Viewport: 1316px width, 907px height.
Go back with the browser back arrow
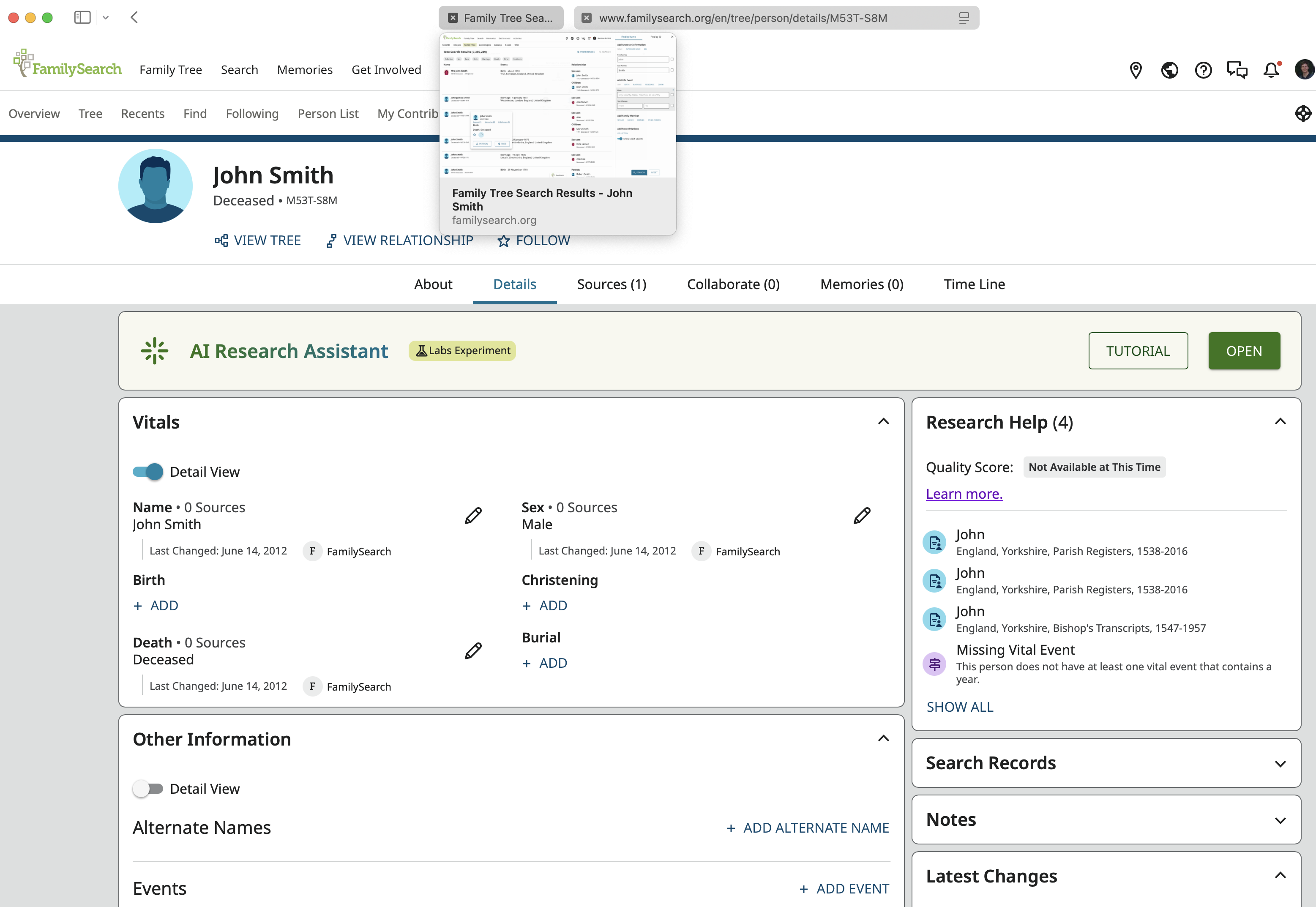(134, 18)
